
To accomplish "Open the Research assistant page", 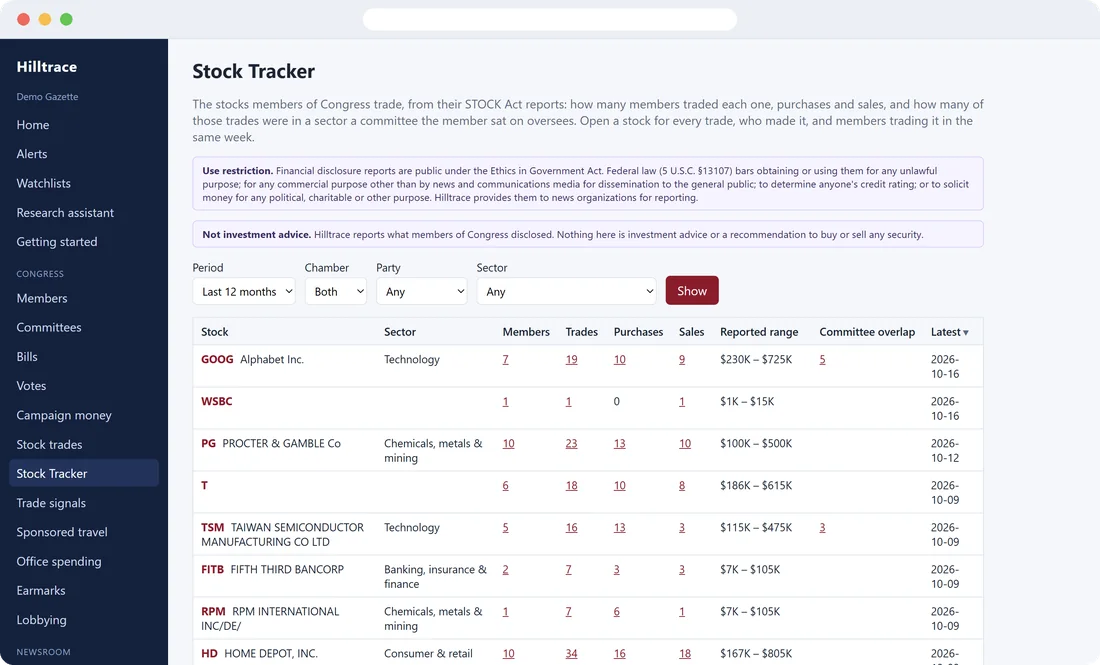I will click(65, 213).
